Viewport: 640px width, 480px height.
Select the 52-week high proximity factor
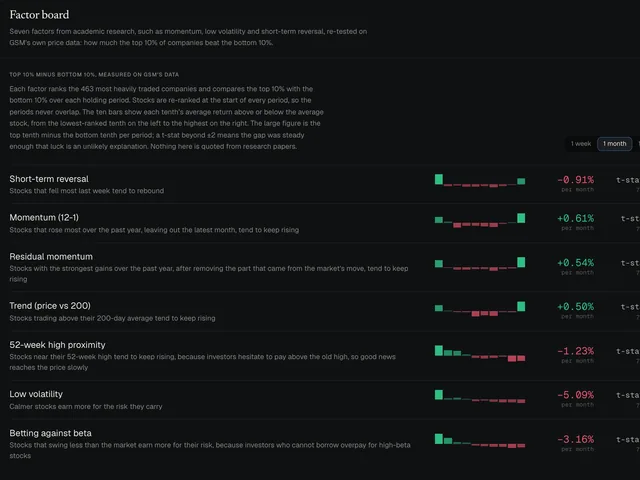(57, 345)
